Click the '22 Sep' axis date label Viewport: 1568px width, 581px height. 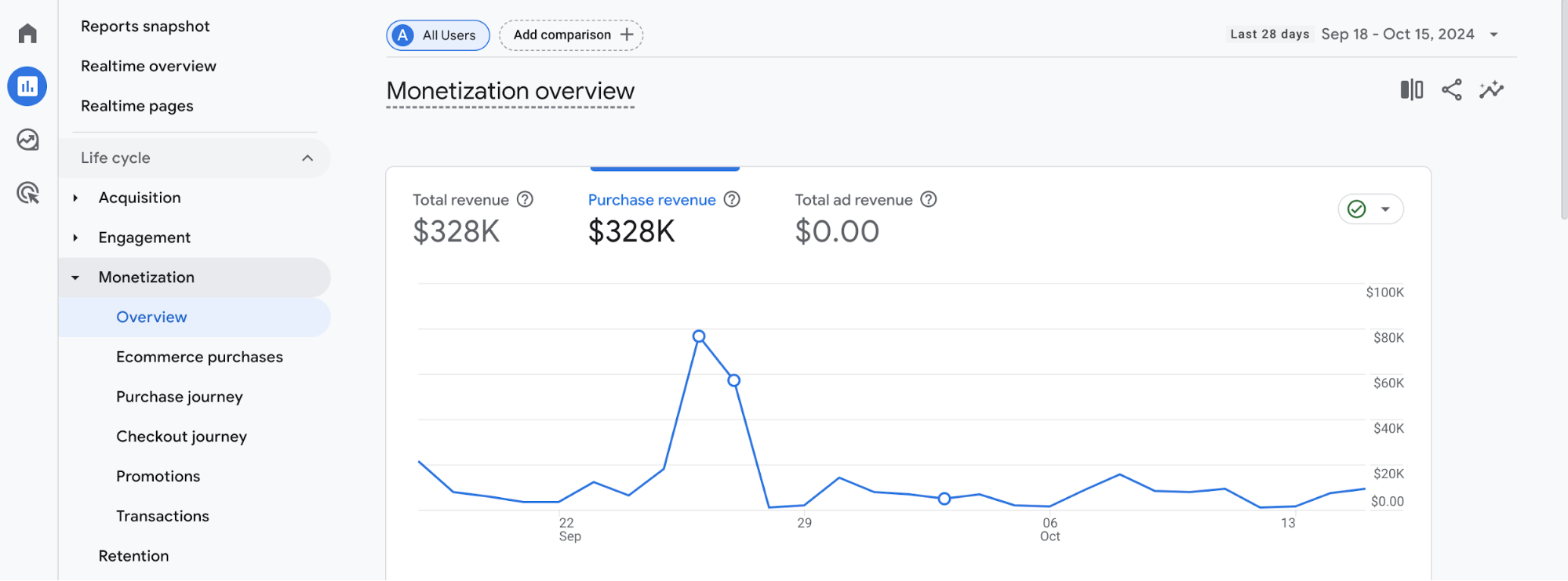(570, 529)
